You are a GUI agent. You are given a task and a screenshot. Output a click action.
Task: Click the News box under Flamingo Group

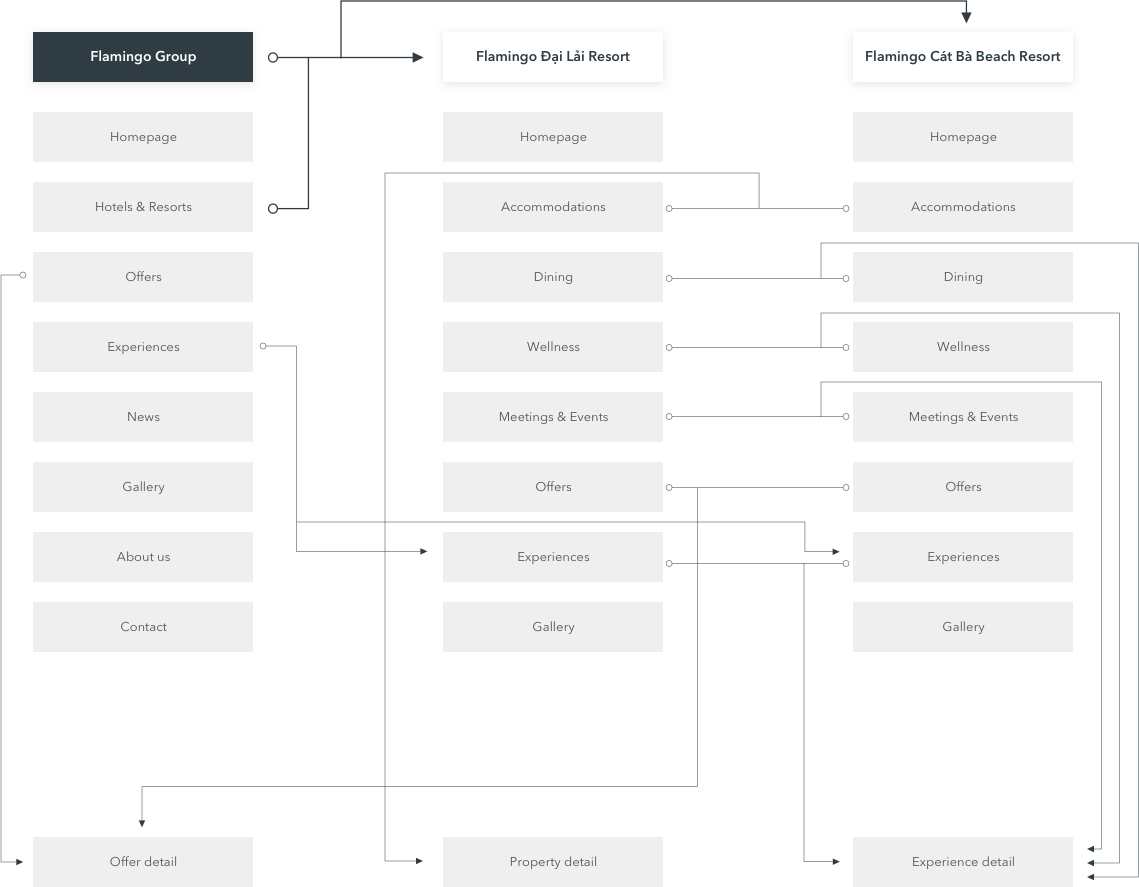[143, 417]
